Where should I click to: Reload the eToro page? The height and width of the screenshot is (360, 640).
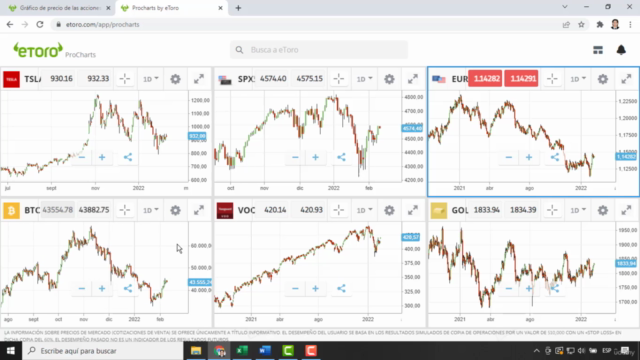40,24
